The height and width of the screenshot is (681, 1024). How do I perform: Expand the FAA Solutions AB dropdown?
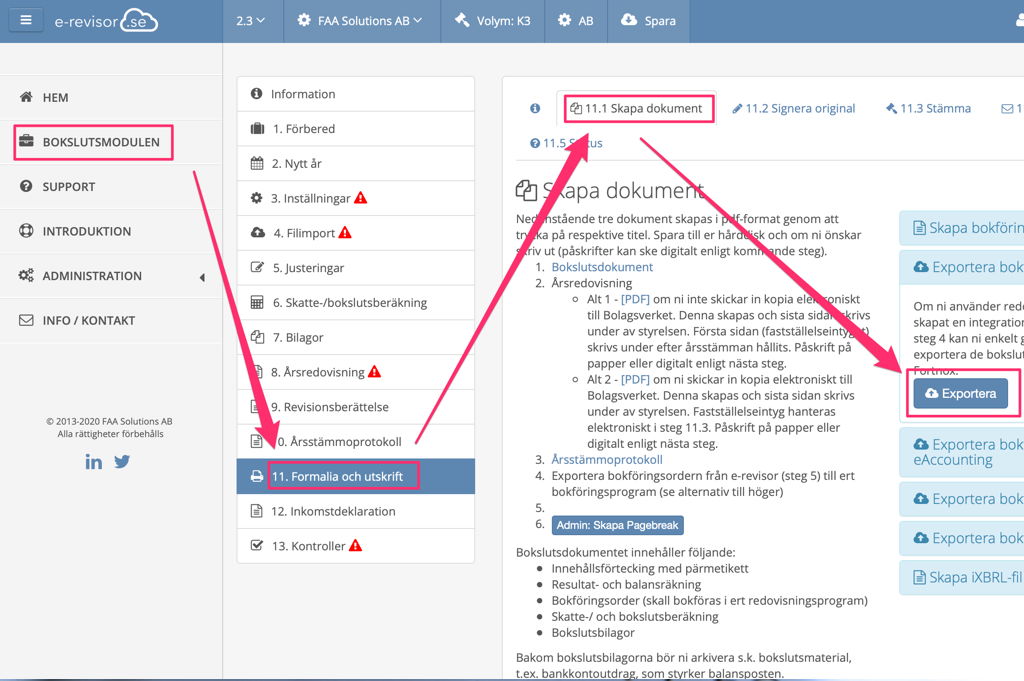pos(360,20)
